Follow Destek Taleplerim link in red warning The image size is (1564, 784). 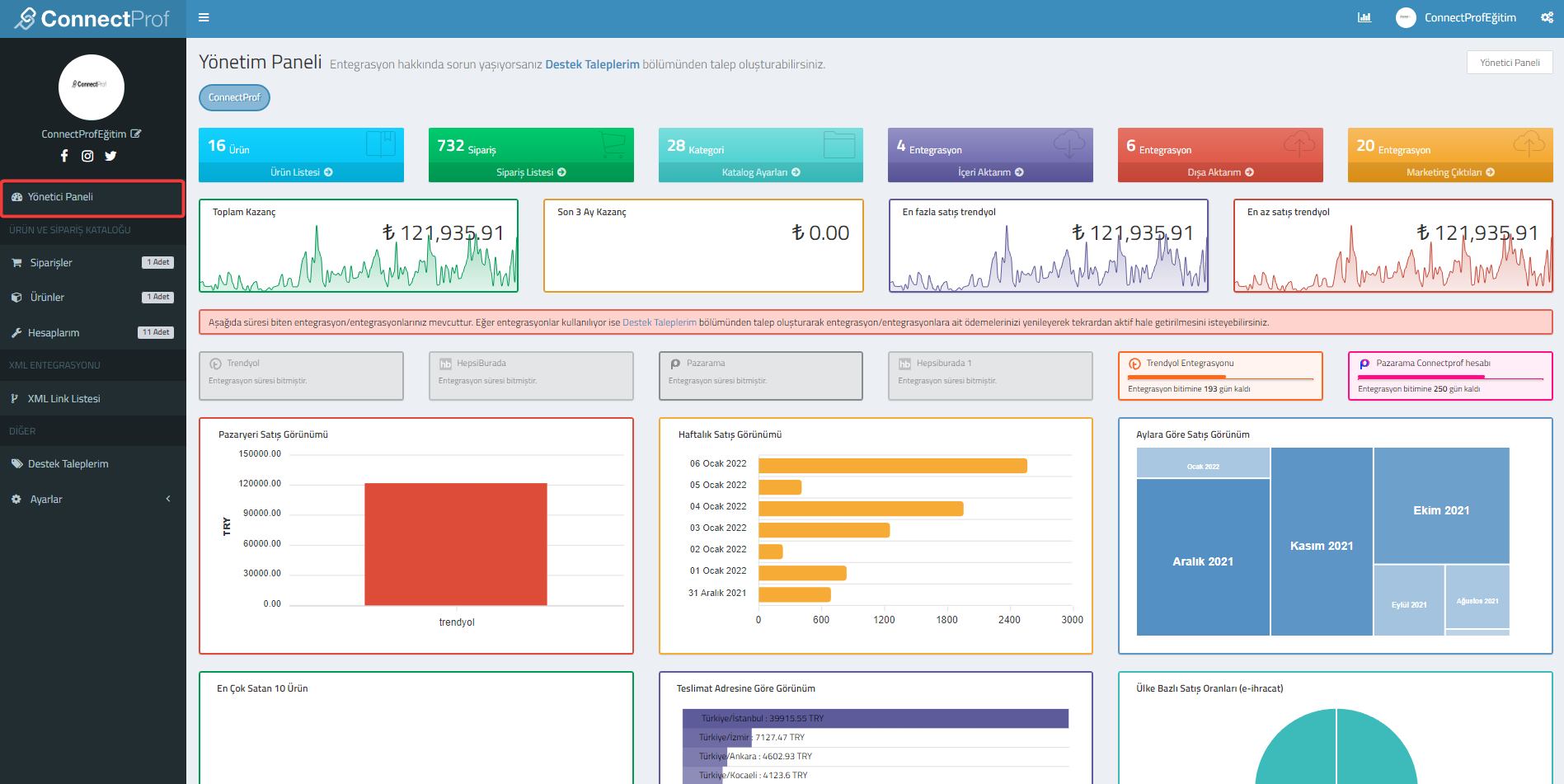[x=660, y=322]
